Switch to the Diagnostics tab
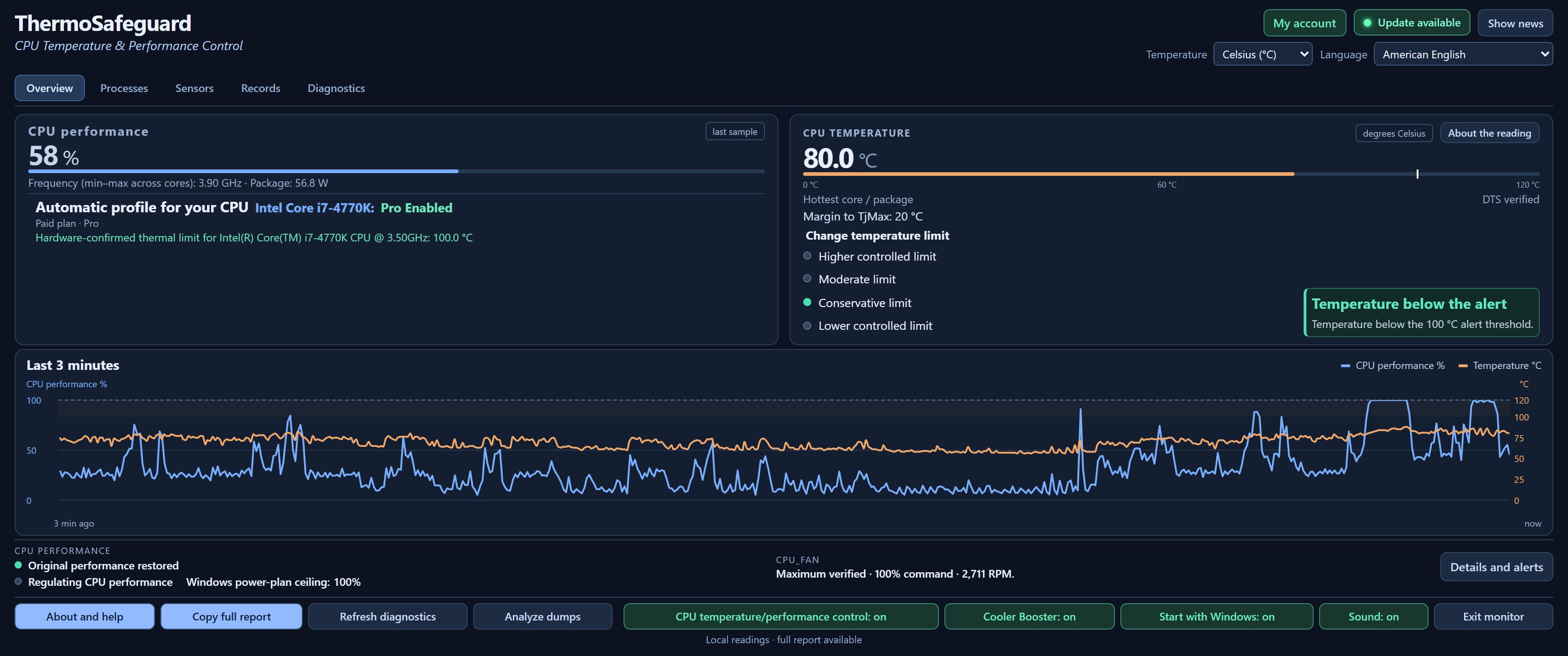This screenshot has width=1568, height=656. (x=336, y=88)
